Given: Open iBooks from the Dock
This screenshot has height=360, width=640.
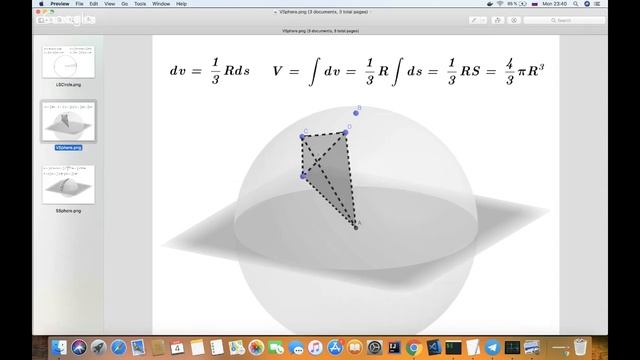Looking at the screenshot, I should click(355, 348).
